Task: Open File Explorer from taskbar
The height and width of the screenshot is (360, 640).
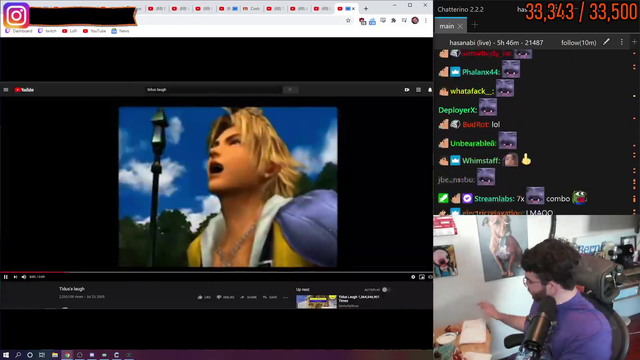Action: click(55, 355)
